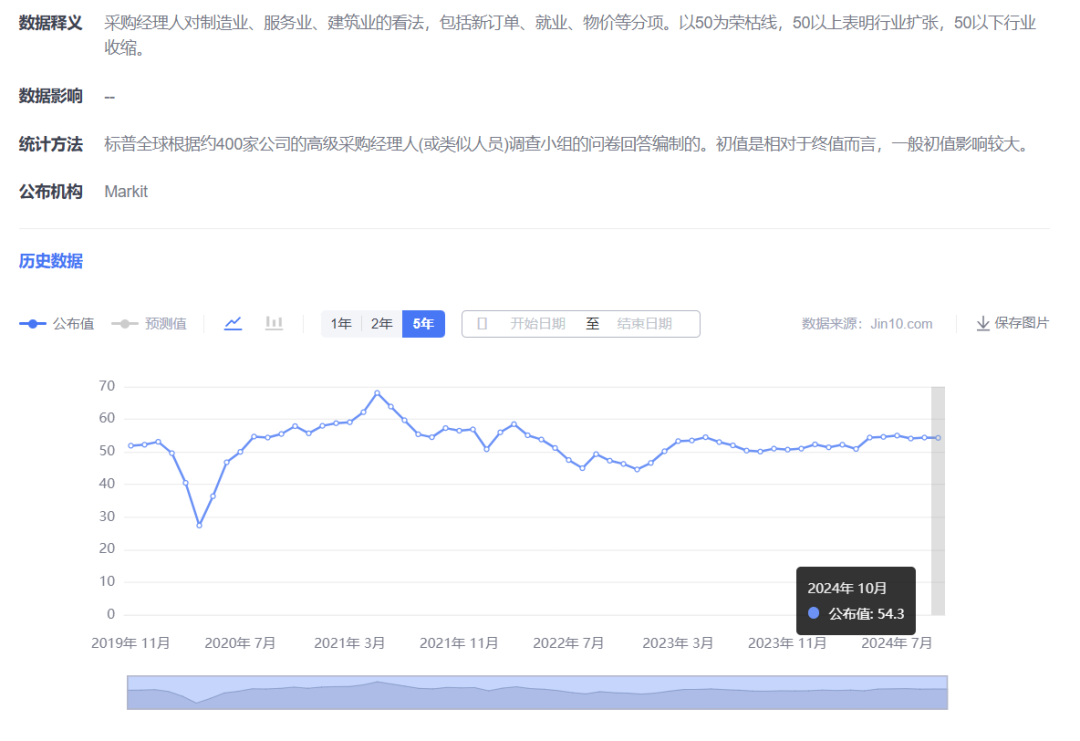This screenshot has height=741, width=1080.
Task: Click the data zoom slider range bar
Action: 537,692
